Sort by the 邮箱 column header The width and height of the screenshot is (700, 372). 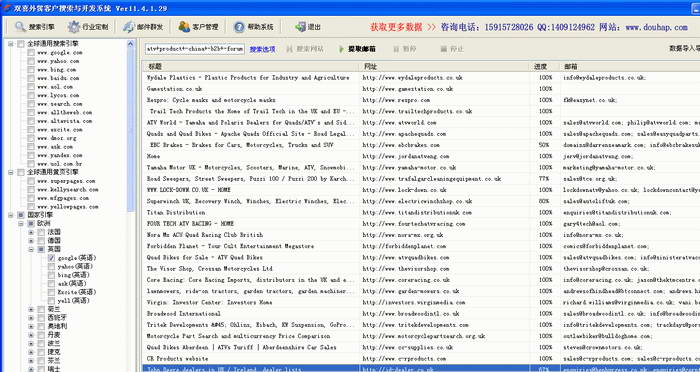point(630,67)
